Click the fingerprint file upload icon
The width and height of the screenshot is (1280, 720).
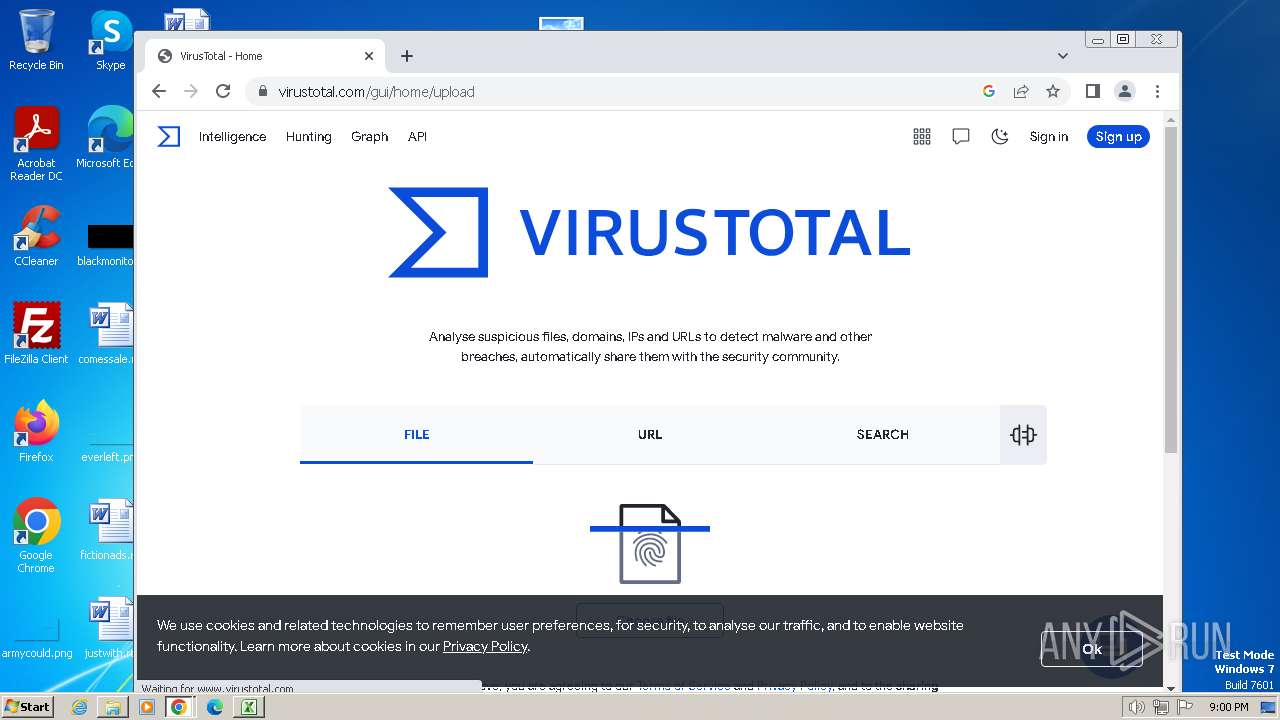650,544
